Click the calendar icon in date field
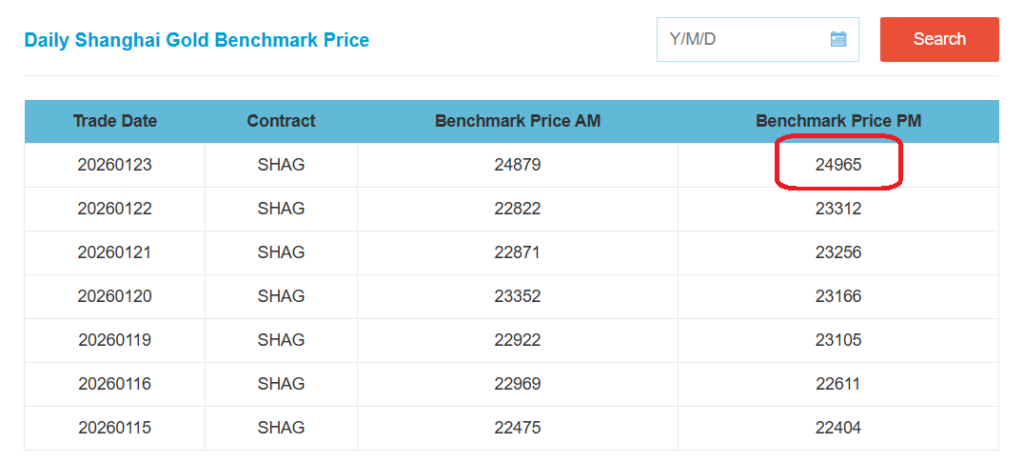 click(838, 40)
